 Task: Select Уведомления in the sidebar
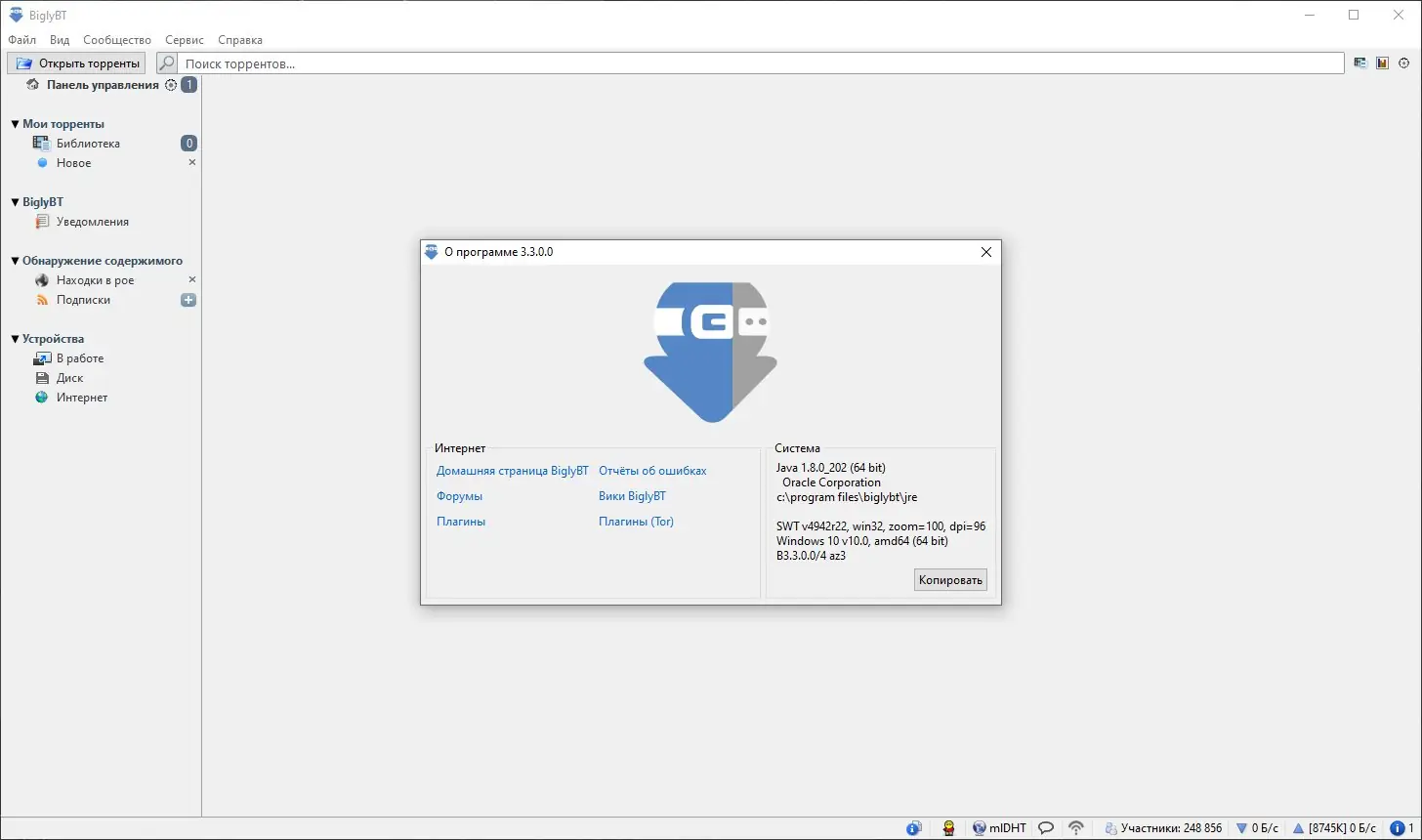(93, 222)
